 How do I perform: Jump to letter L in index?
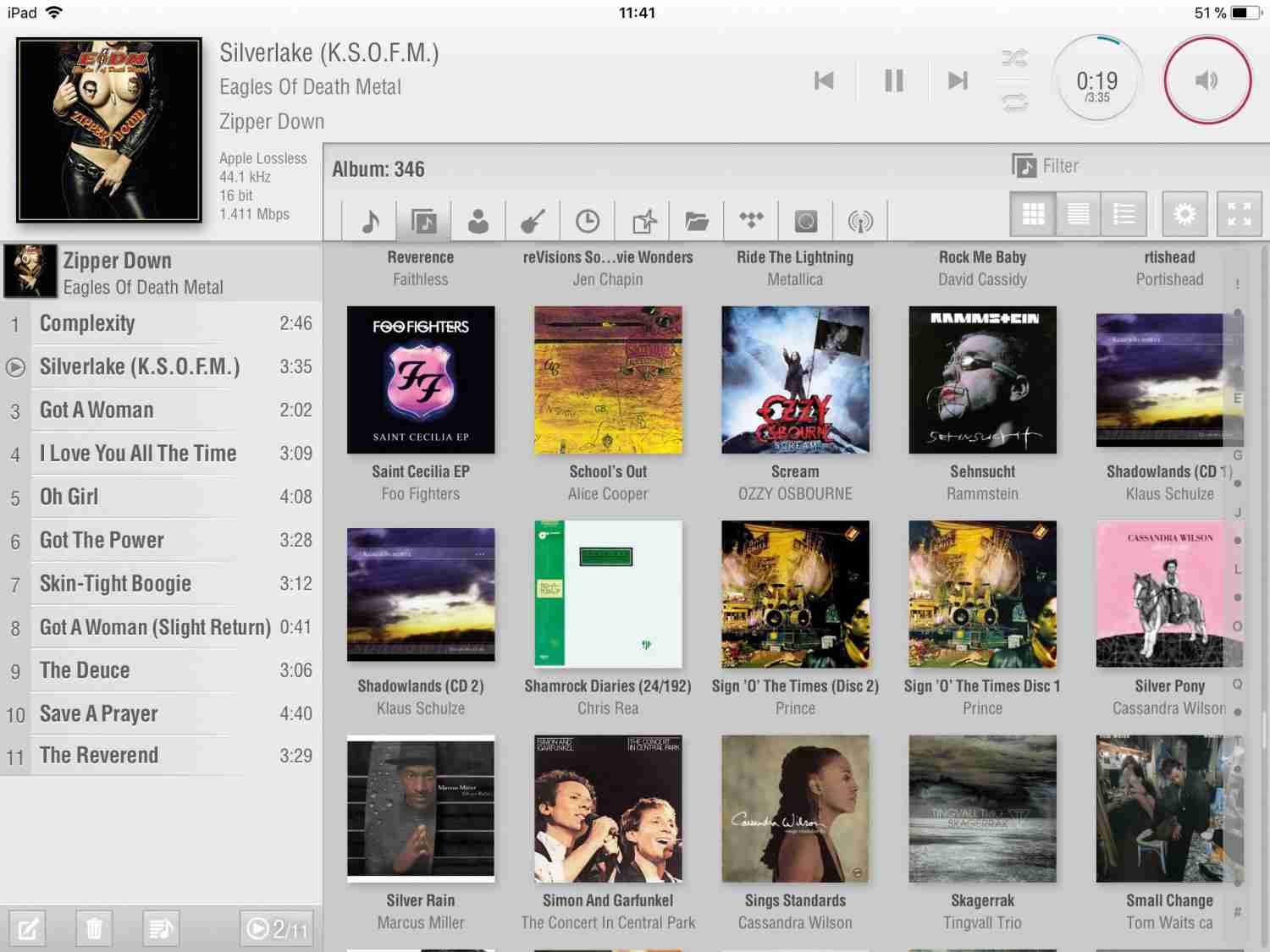tap(1238, 570)
